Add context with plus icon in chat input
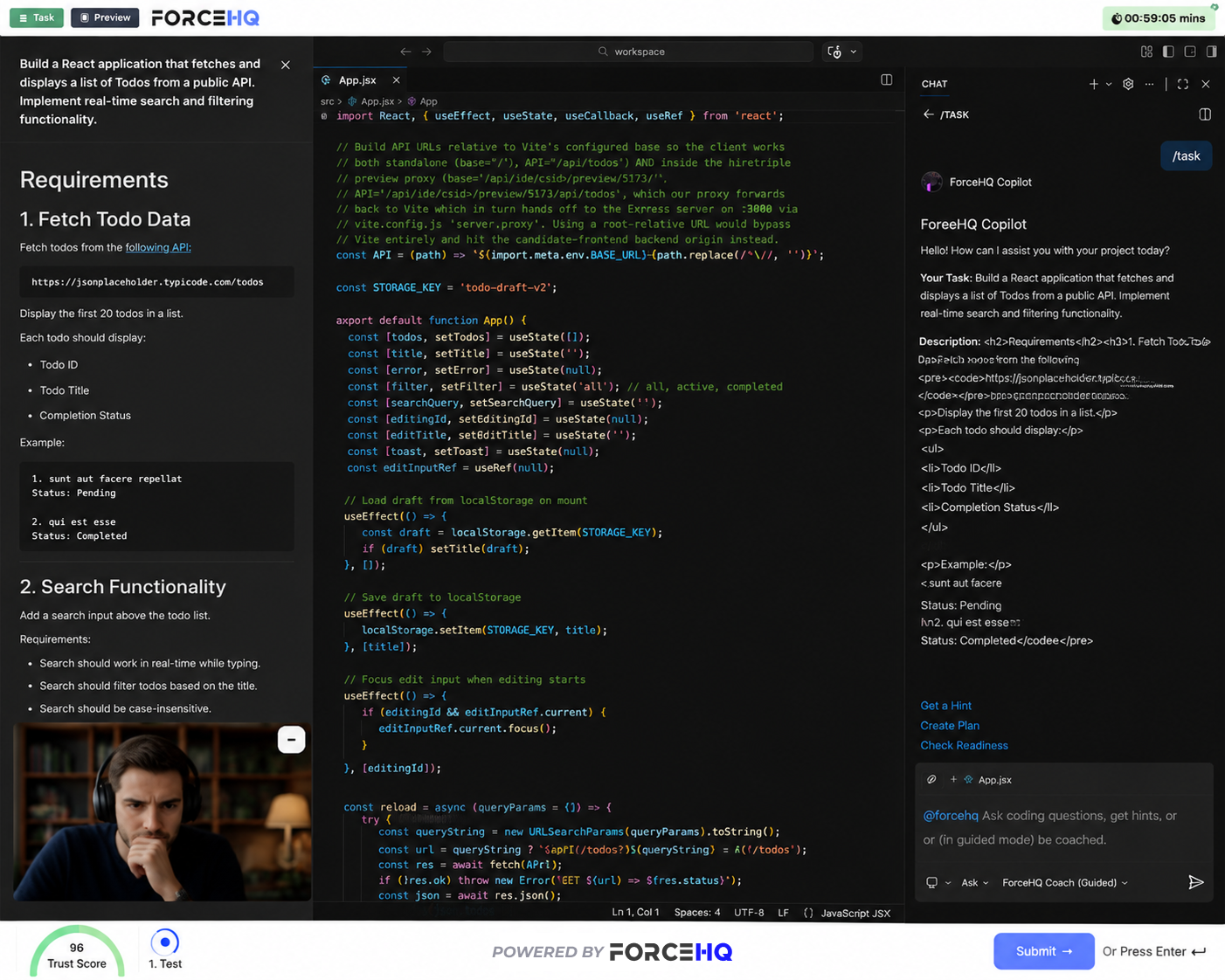Viewport: 1225px width, 980px height. (953, 779)
